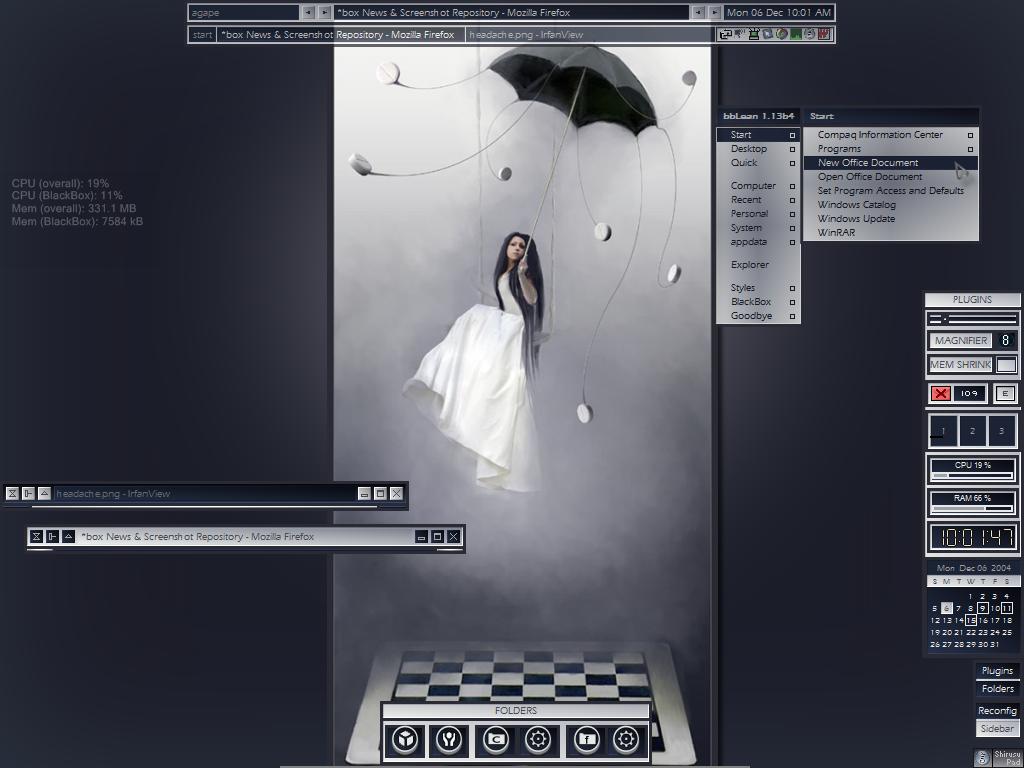1024x768 pixels.
Task: Switch to workspace 3 in the pager
Action: click(1001, 431)
